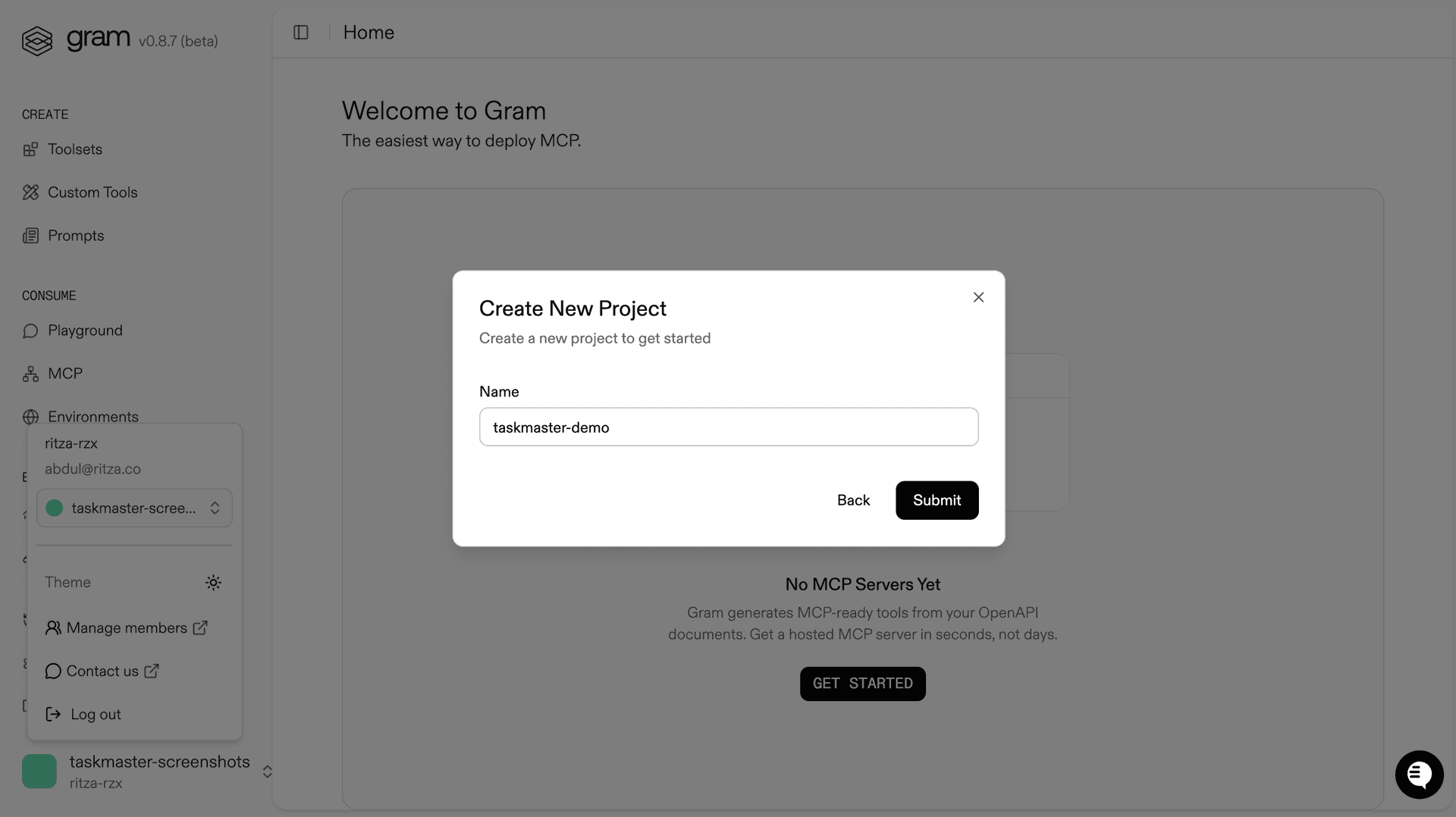Switch the theme using the sun icon
1456x817 pixels.
[212, 582]
